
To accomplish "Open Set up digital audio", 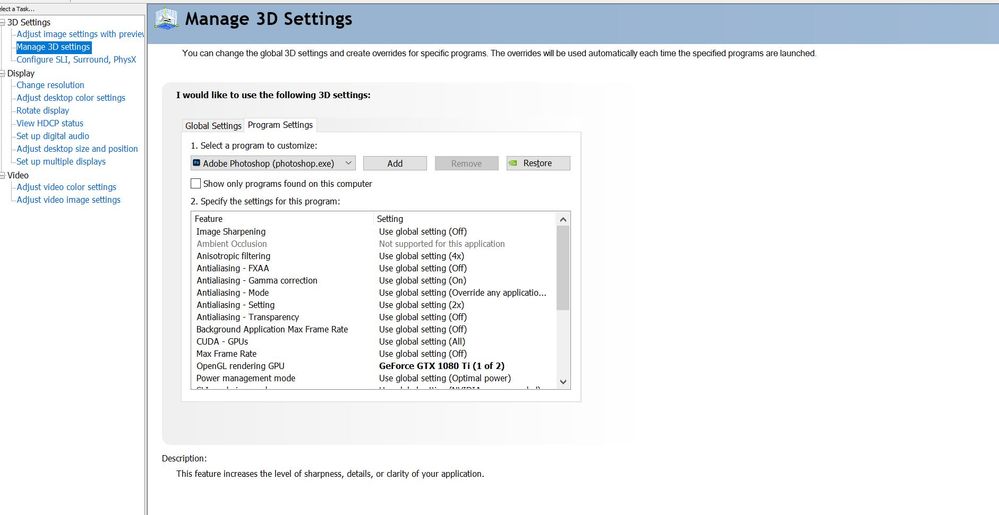I will [x=53, y=136].
